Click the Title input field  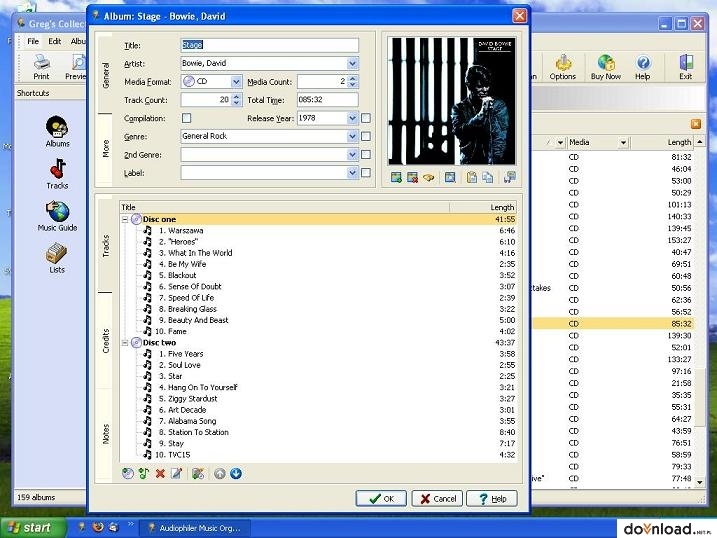[x=269, y=45]
